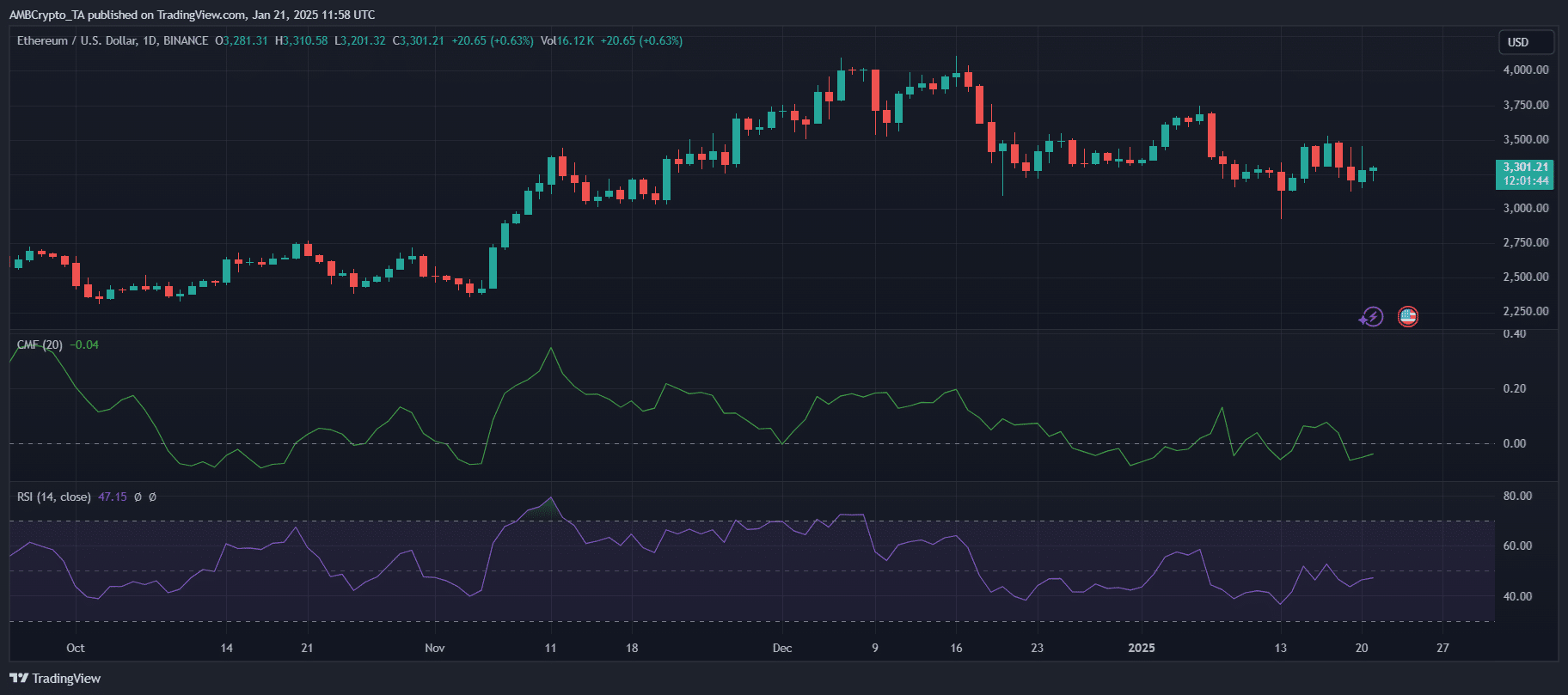Click the CMF 0.20 axis label
The height and width of the screenshot is (695, 1568).
(1515, 388)
